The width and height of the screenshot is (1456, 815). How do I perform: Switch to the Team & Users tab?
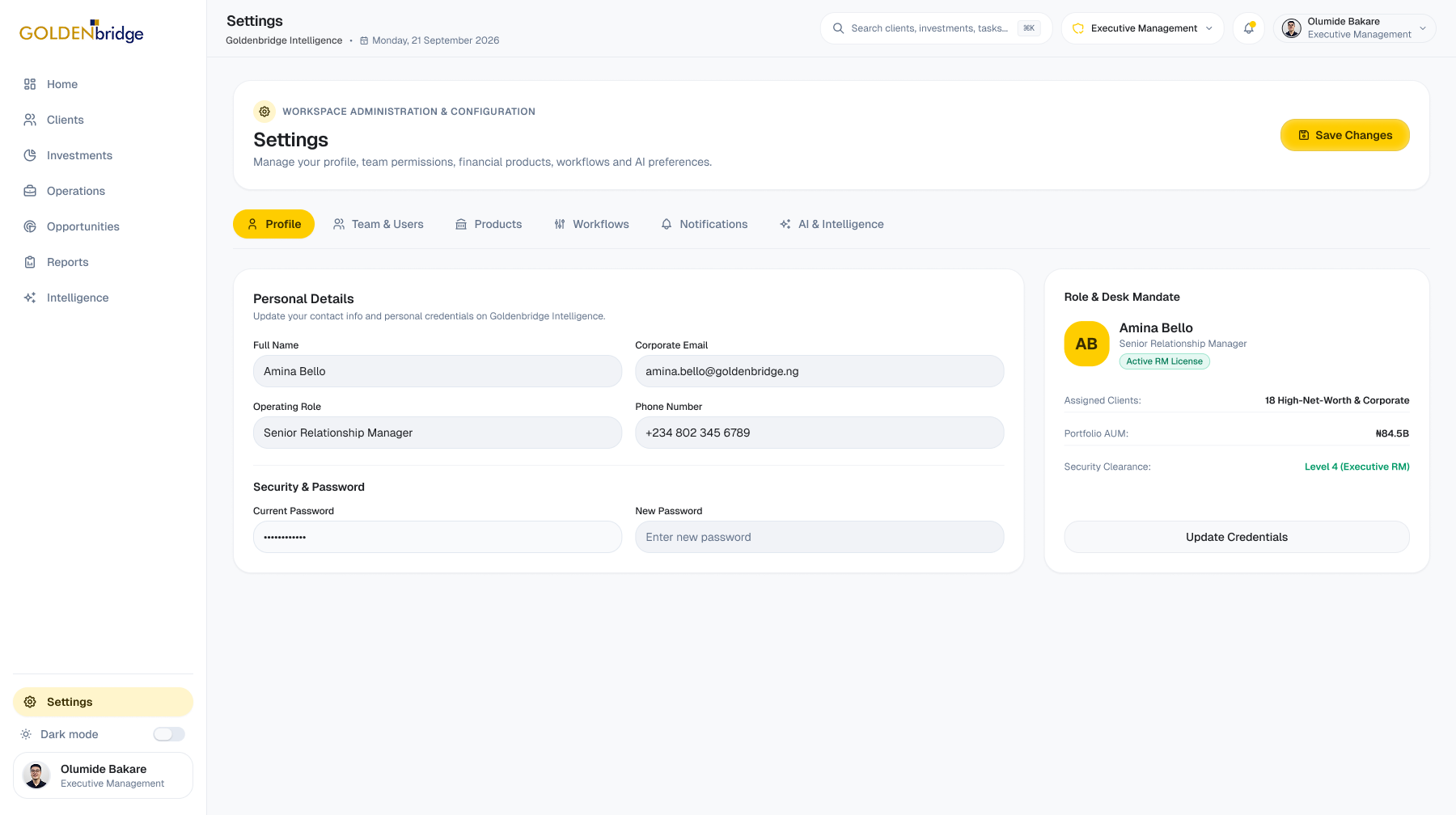(x=379, y=224)
